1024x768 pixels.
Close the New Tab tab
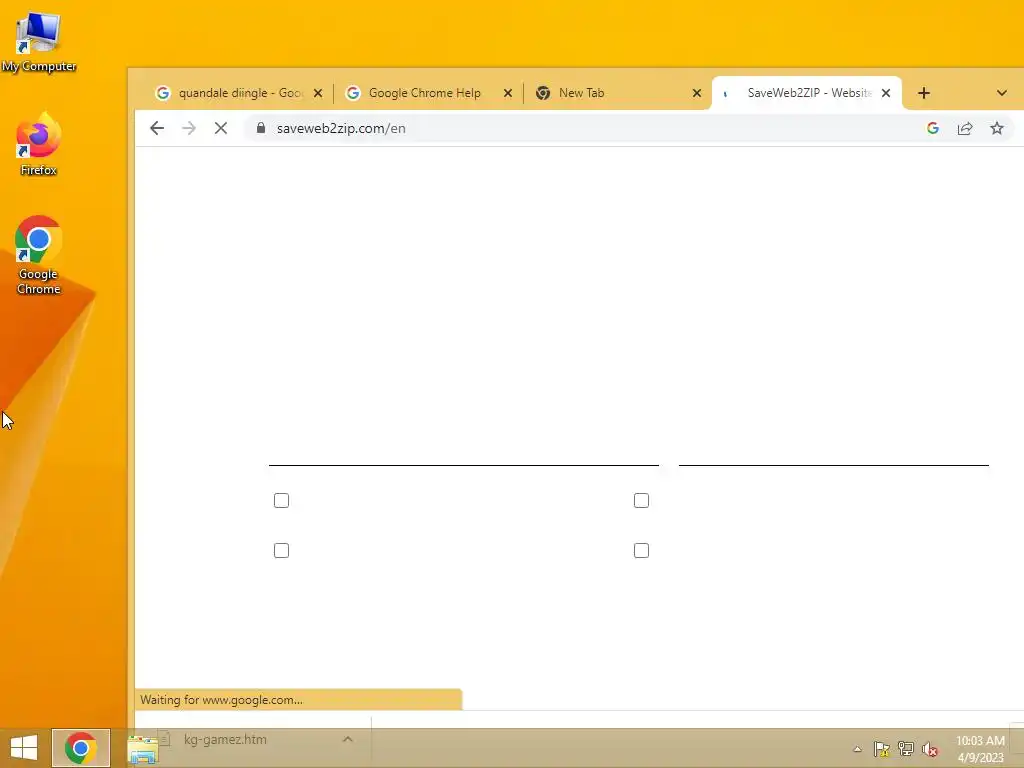pyautogui.click(x=697, y=93)
